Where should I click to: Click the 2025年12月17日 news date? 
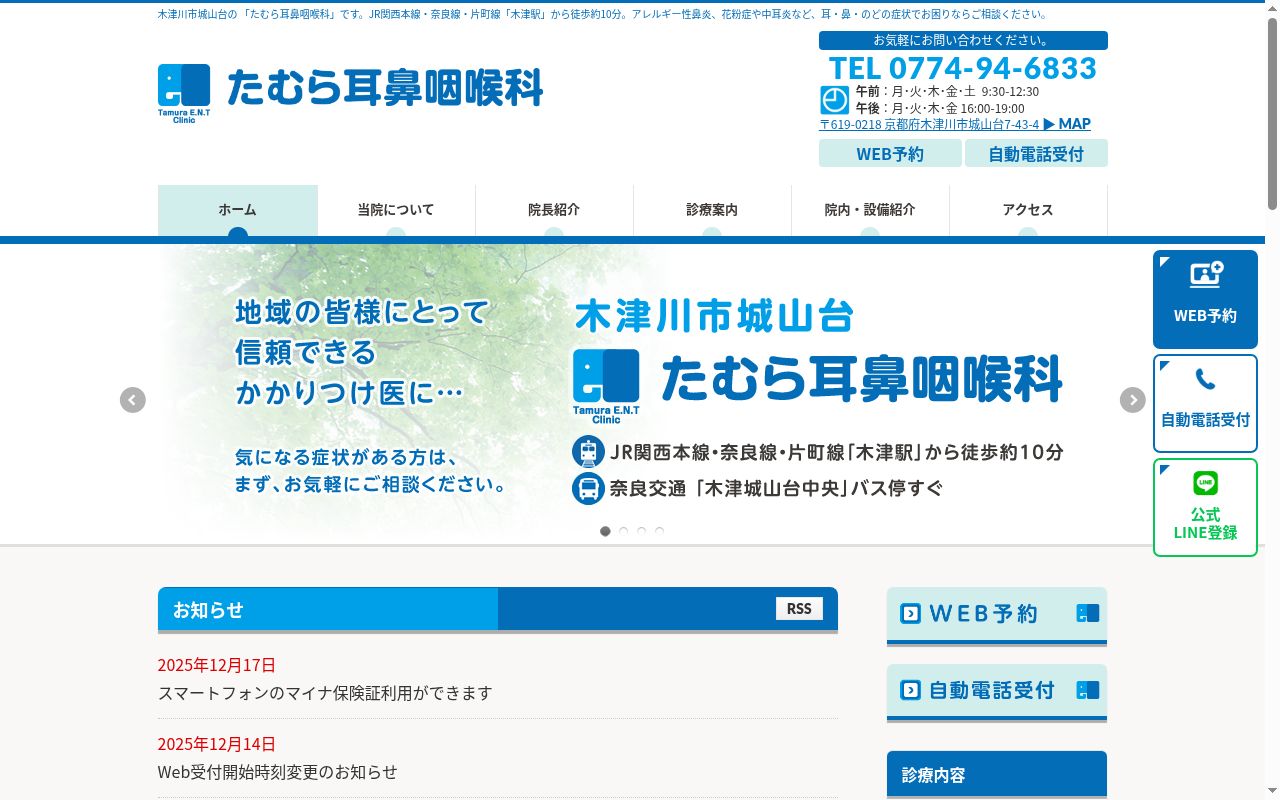(216, 665)
